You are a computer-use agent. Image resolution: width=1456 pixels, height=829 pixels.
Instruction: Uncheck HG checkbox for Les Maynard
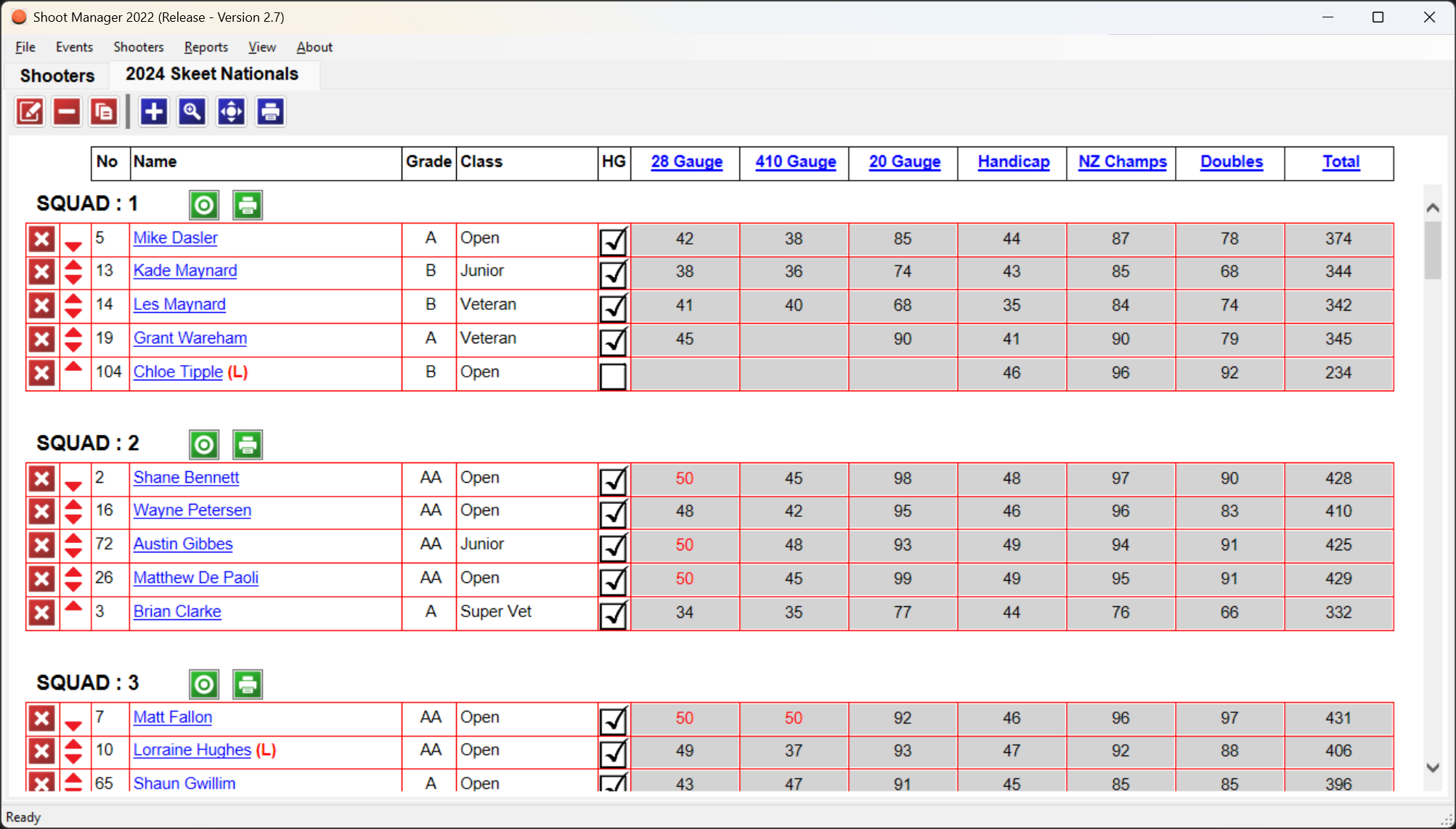click(614, 307)
